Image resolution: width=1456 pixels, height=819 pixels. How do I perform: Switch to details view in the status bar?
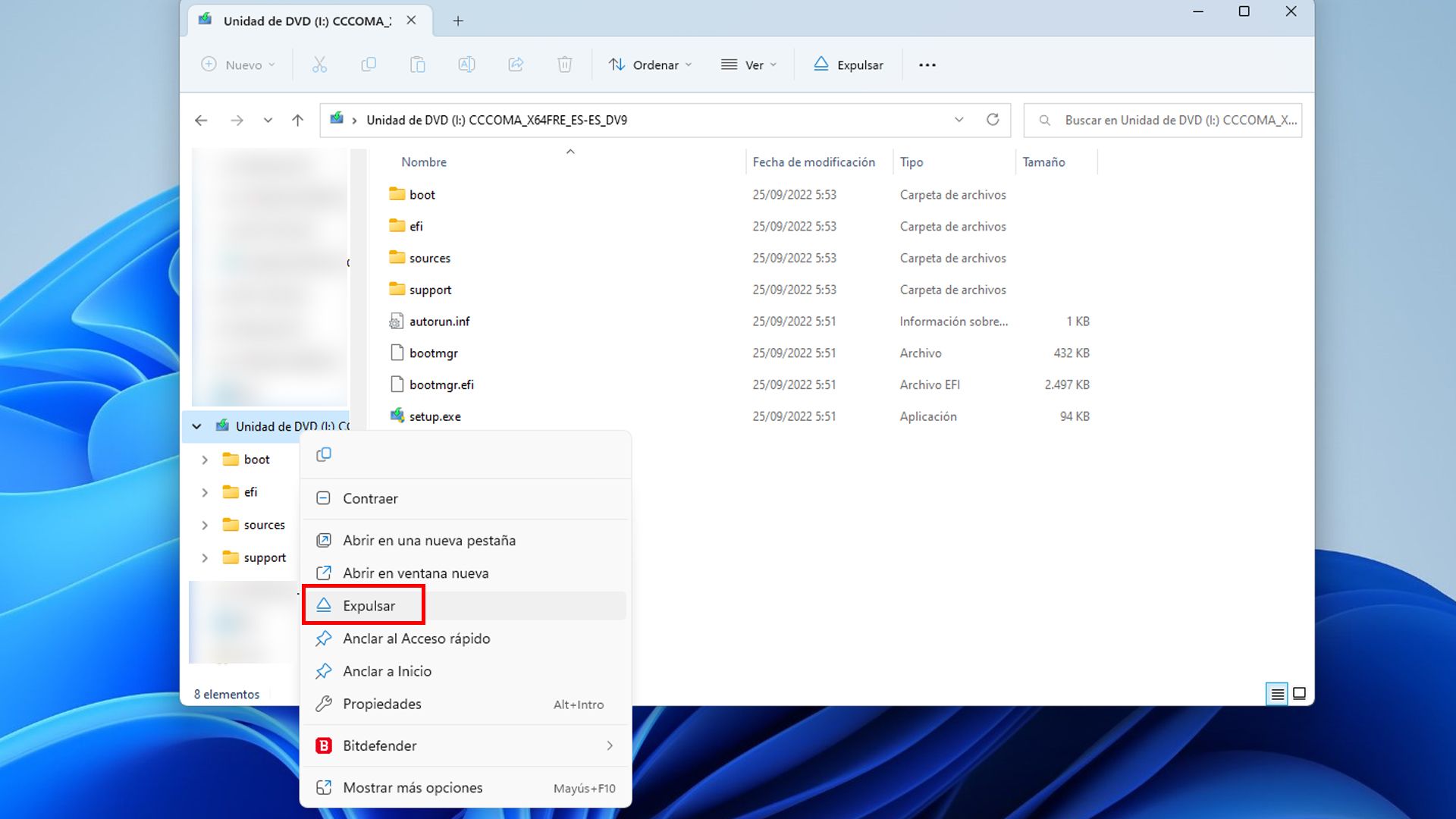tap(1276, 693)
